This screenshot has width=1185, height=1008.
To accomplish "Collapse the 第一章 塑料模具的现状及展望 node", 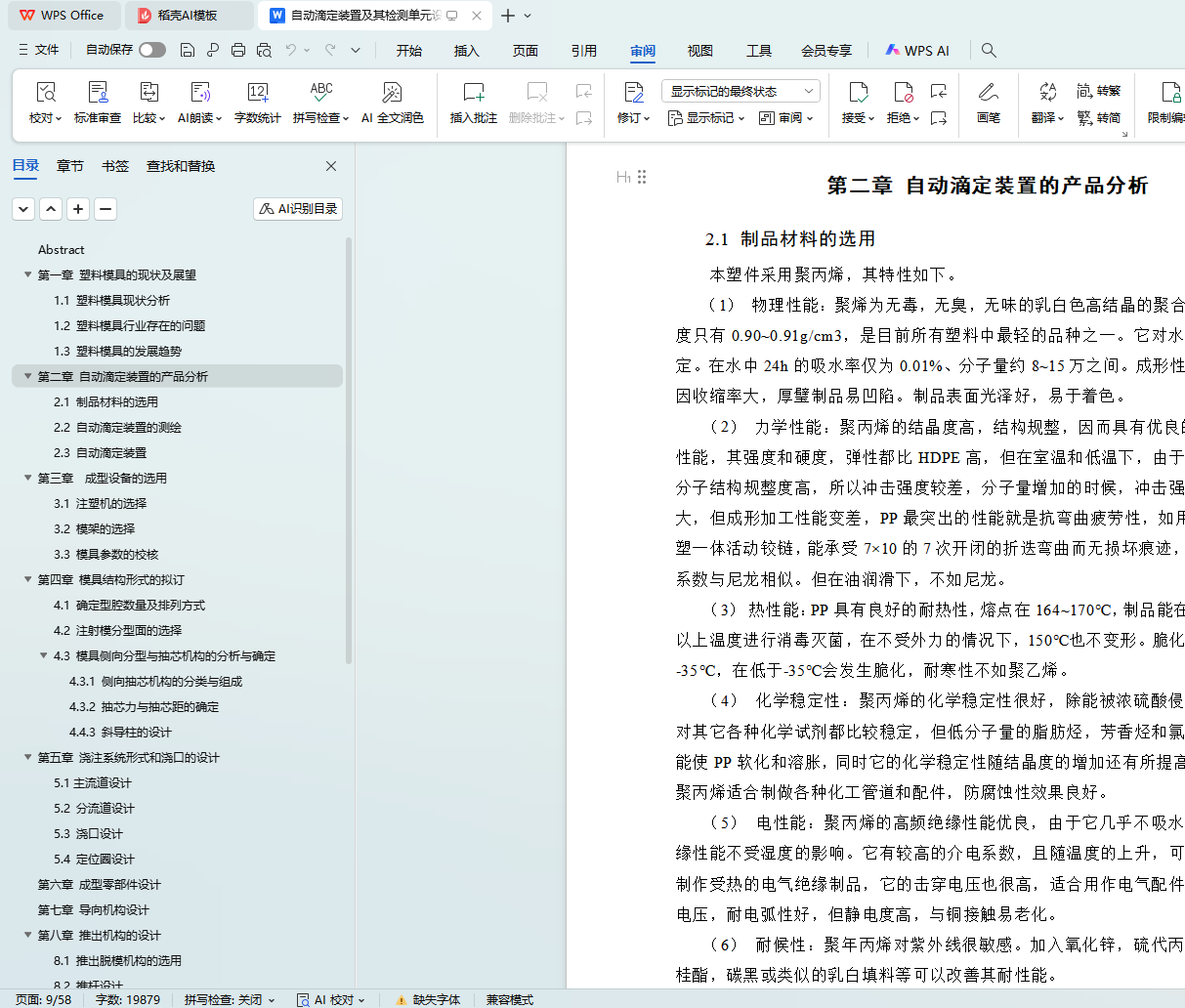I will [27, 275].
